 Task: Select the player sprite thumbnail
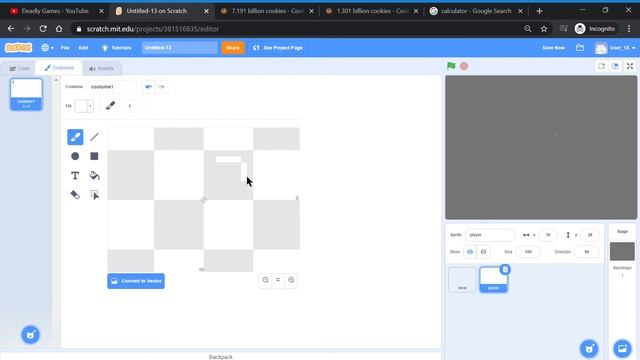[x=493, y=280]
